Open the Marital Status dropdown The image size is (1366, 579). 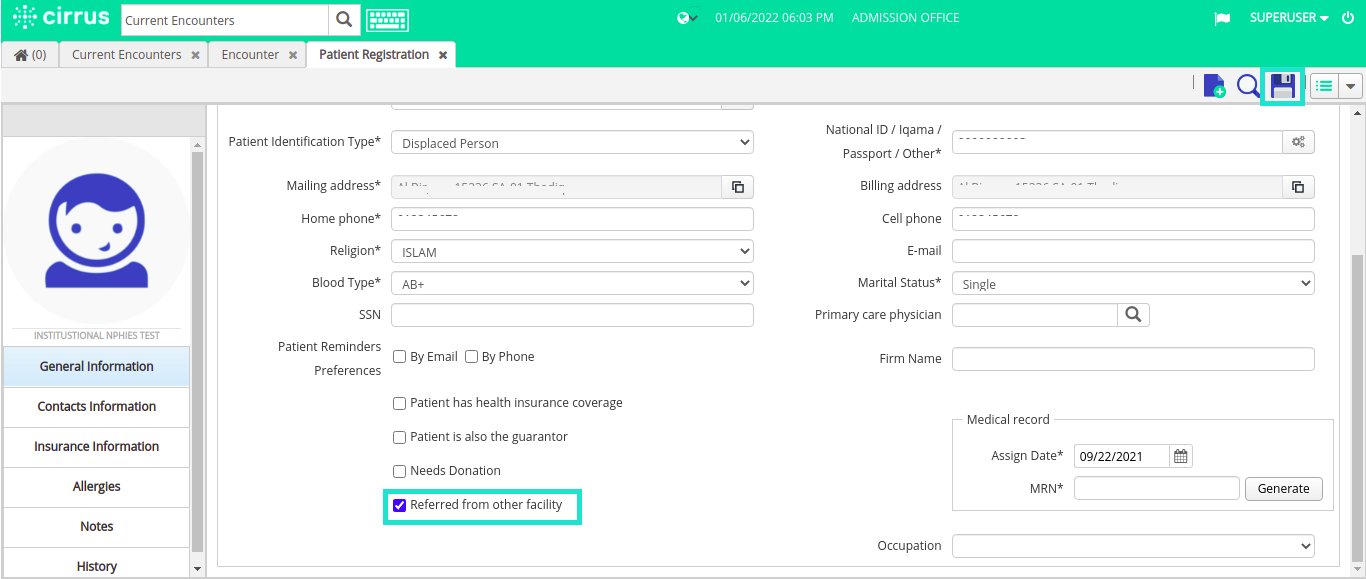point(1133,283)
